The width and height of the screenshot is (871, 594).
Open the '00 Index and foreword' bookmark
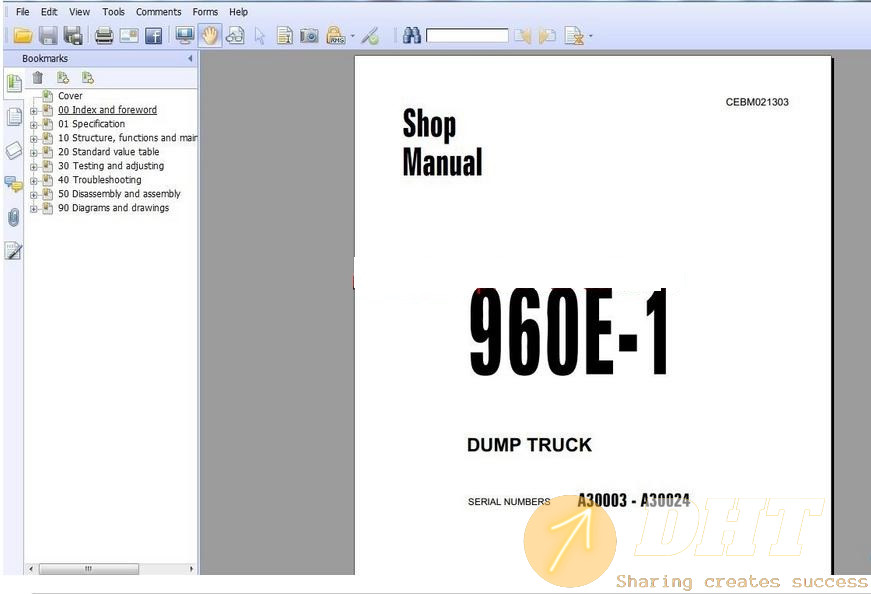click(x=107, y=110)
